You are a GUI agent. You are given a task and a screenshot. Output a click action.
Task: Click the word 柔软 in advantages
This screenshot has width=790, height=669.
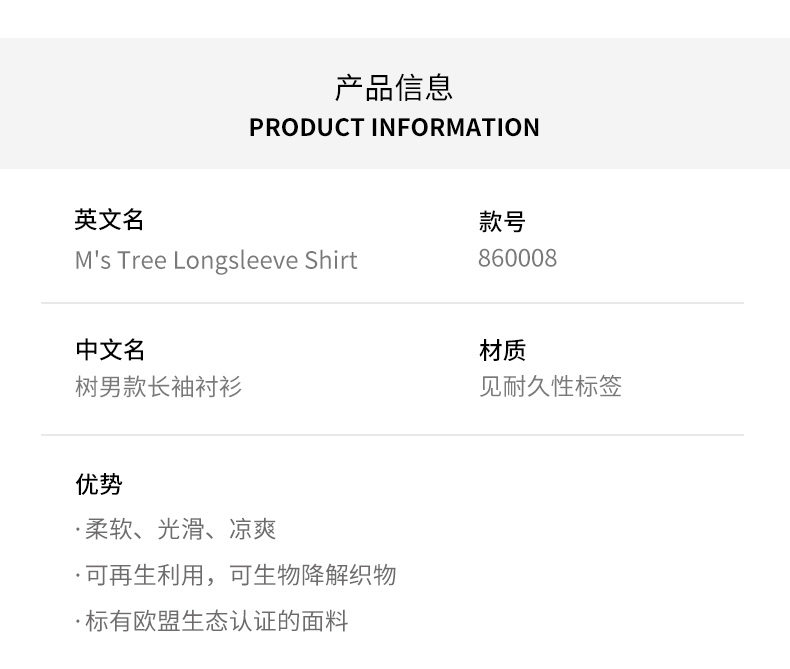point(110,530)
